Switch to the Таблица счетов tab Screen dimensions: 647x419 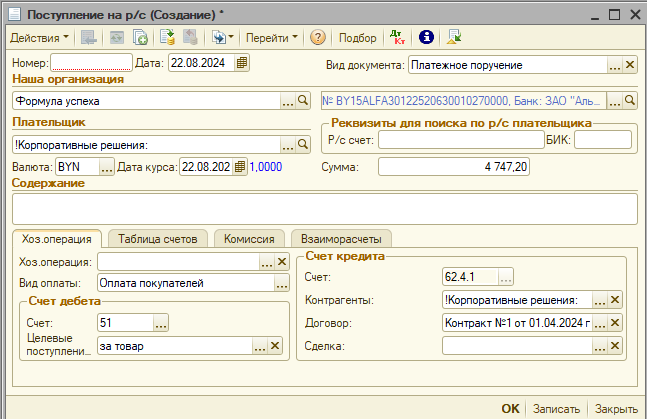point(159,238)
